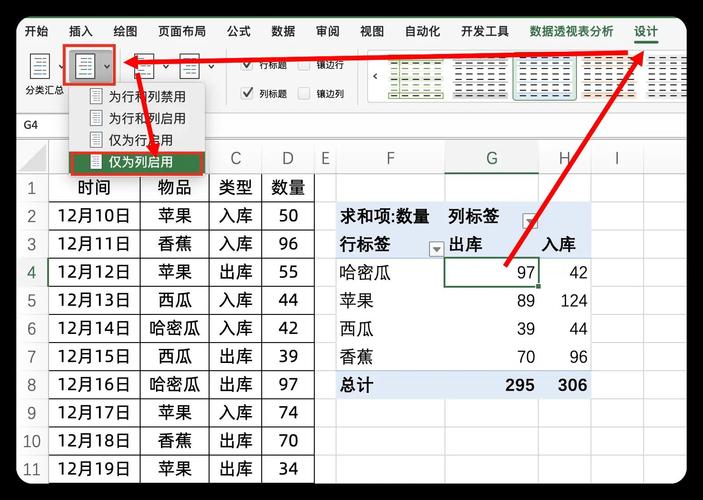Screen dimensions: 703x500
Task: Select the green pivot table style thumbnail
Action: [x=415, y=75]
